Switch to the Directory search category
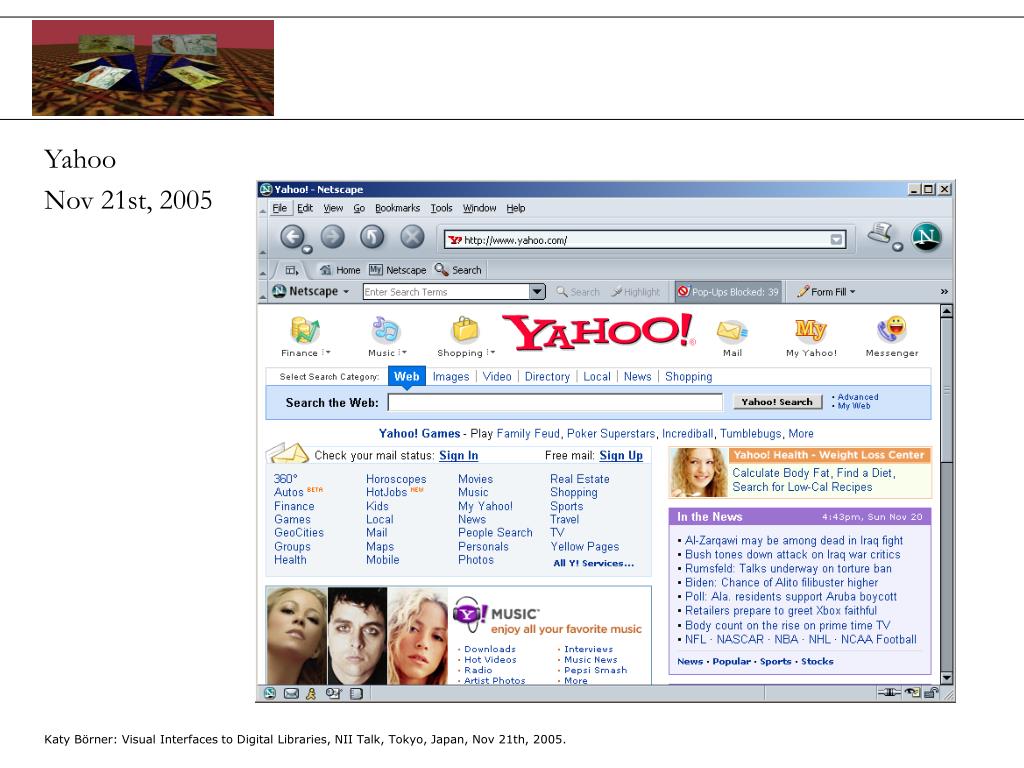The width and height of the screenshot is (1024, 768). click(x=547, y=376)
